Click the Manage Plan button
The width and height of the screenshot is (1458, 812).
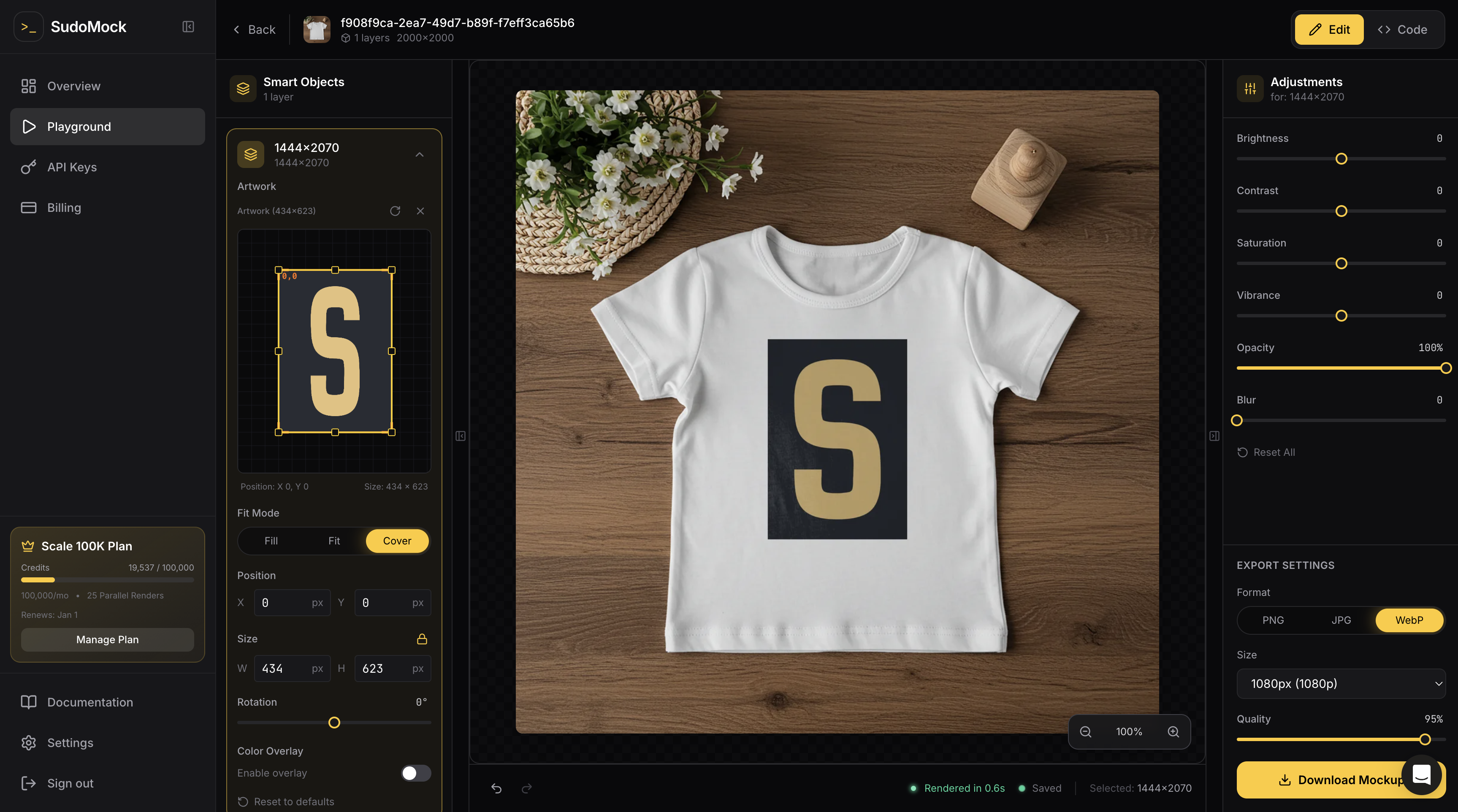click(108, 639)
